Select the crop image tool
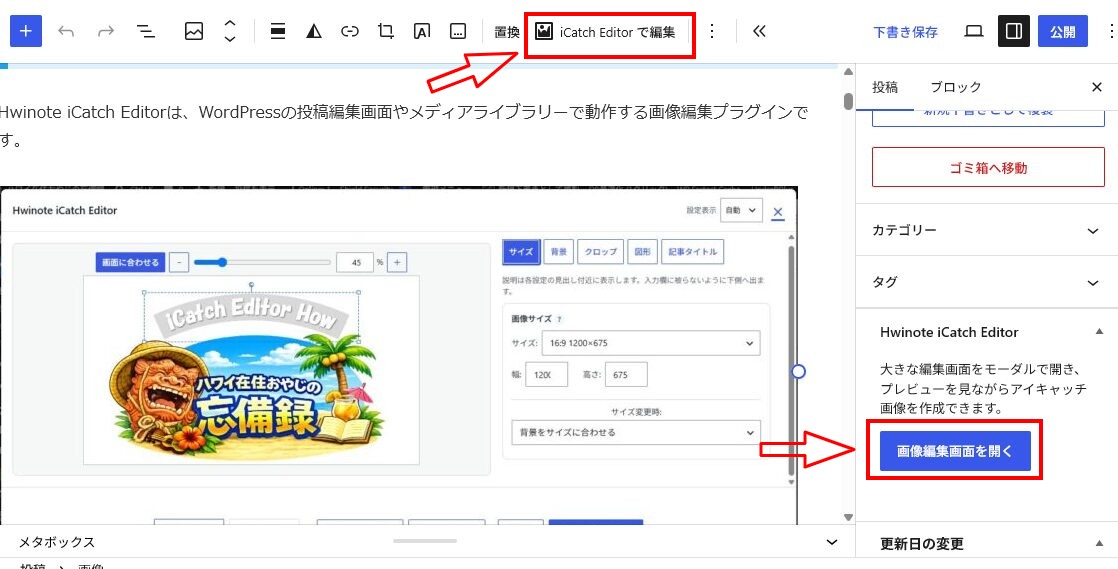The width and height of the screenshot is (1118, 569). tap(386, 31)
